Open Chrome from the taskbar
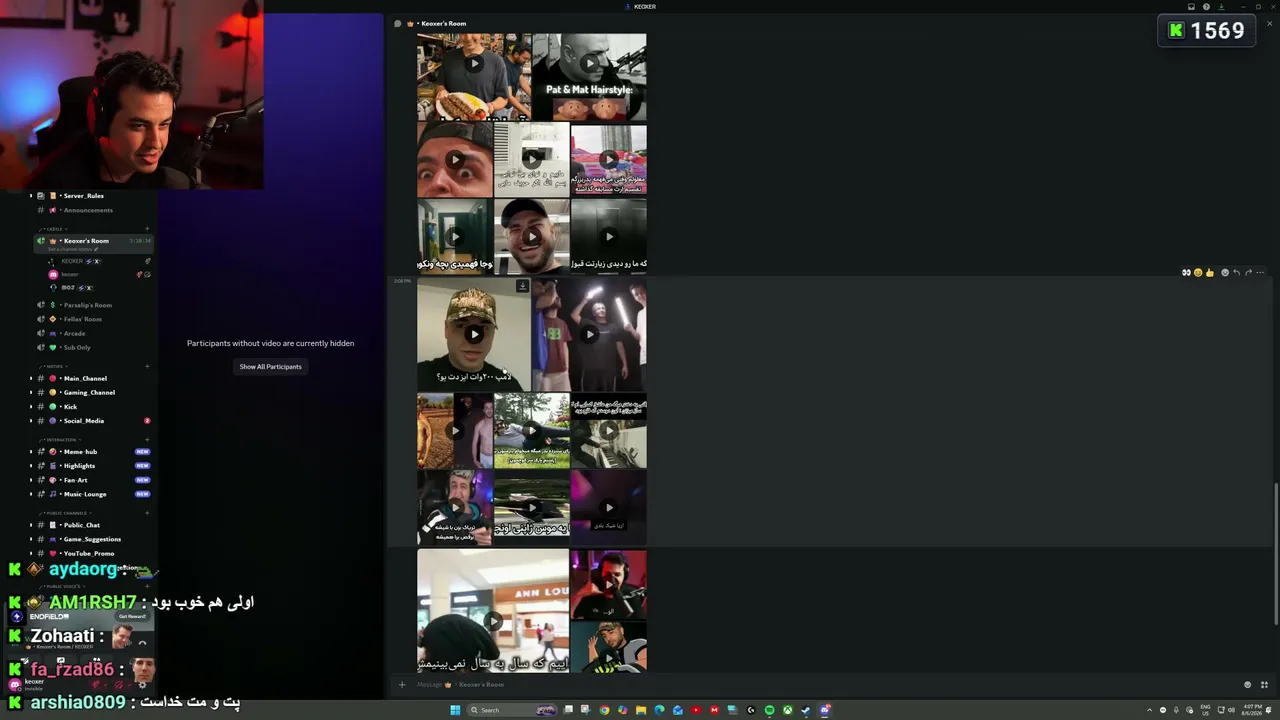Image resolution: width=1280 pixels, height=720 pixels. [x=604, y=710]
